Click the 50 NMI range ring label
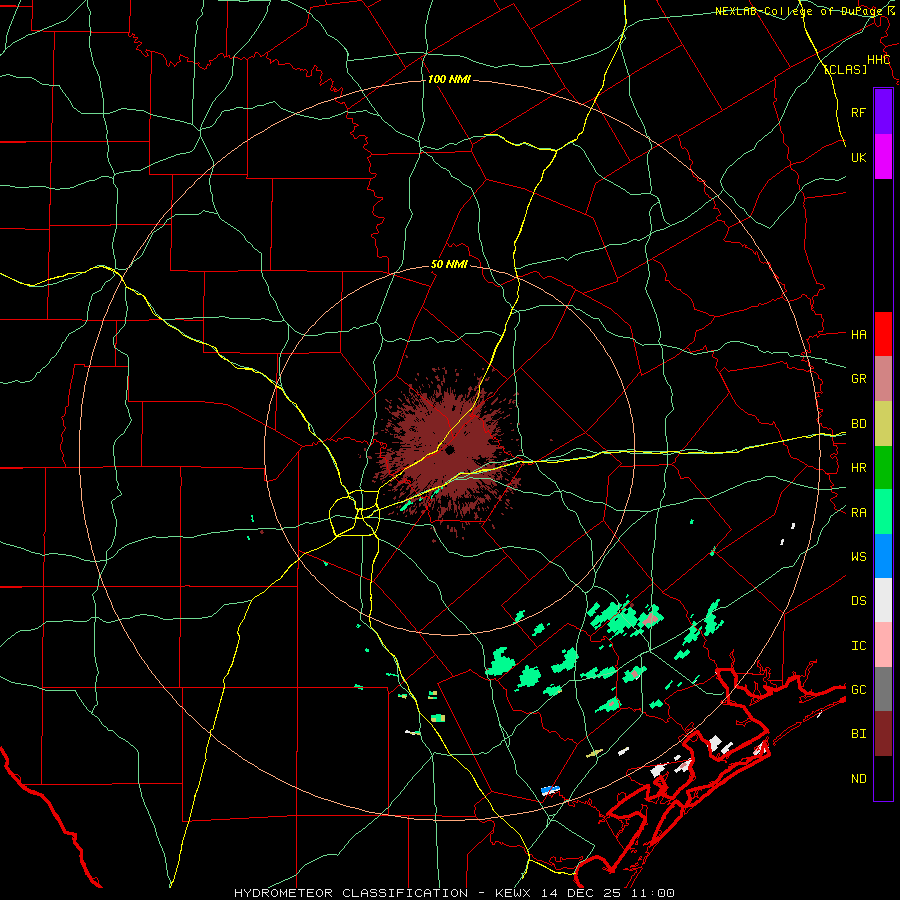 coord(449,265)
